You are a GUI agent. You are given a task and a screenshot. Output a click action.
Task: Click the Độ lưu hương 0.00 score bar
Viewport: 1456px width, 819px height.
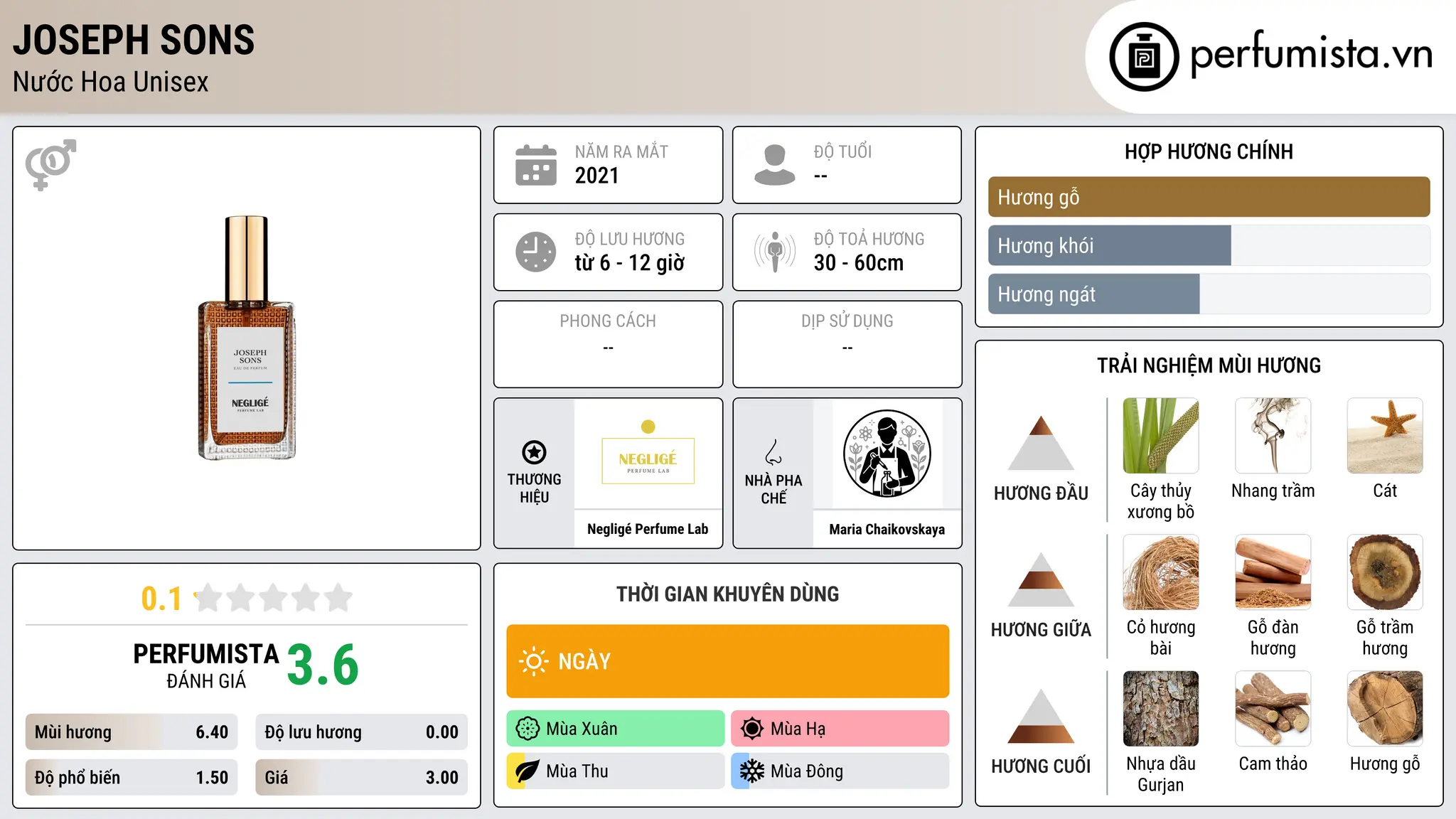[361, 732]
